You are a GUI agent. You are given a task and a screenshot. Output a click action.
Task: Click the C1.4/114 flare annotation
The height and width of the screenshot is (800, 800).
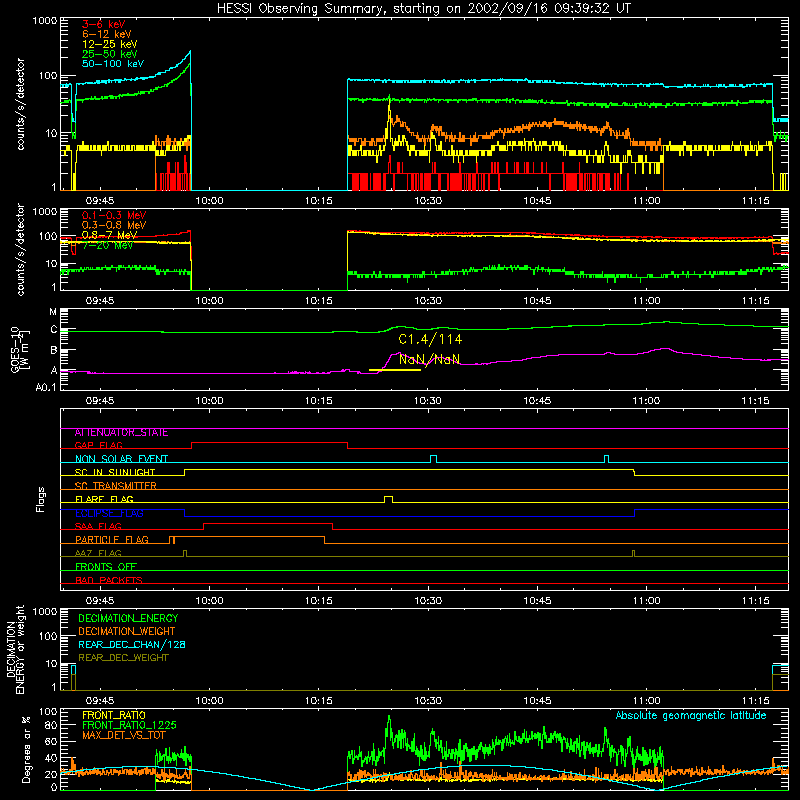(430, 339)
